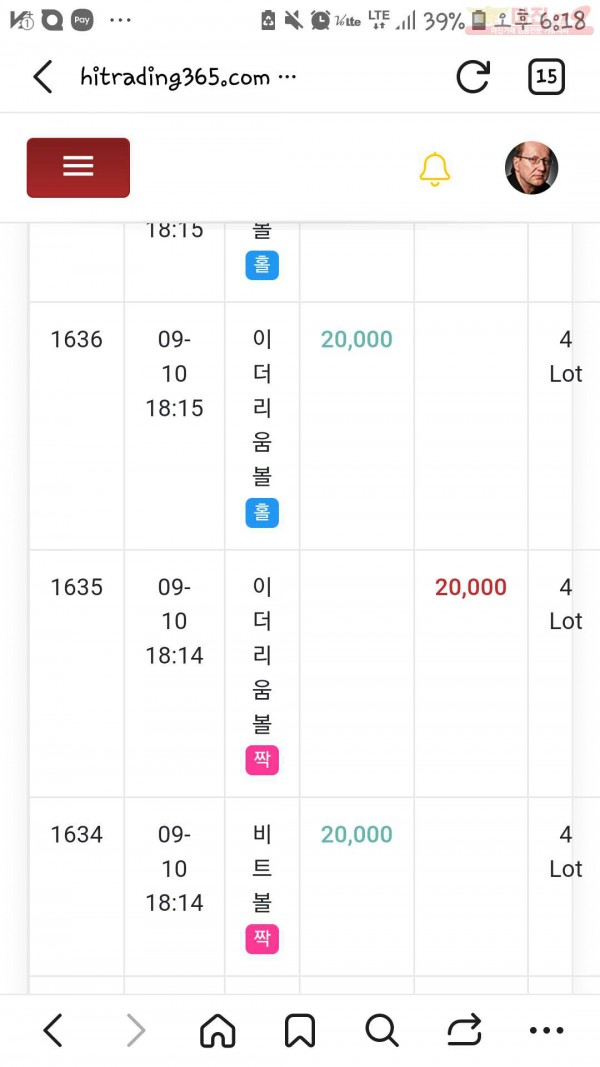
Task: Tap the pink 짝 badge in row 1635
Action: (262, 759)
